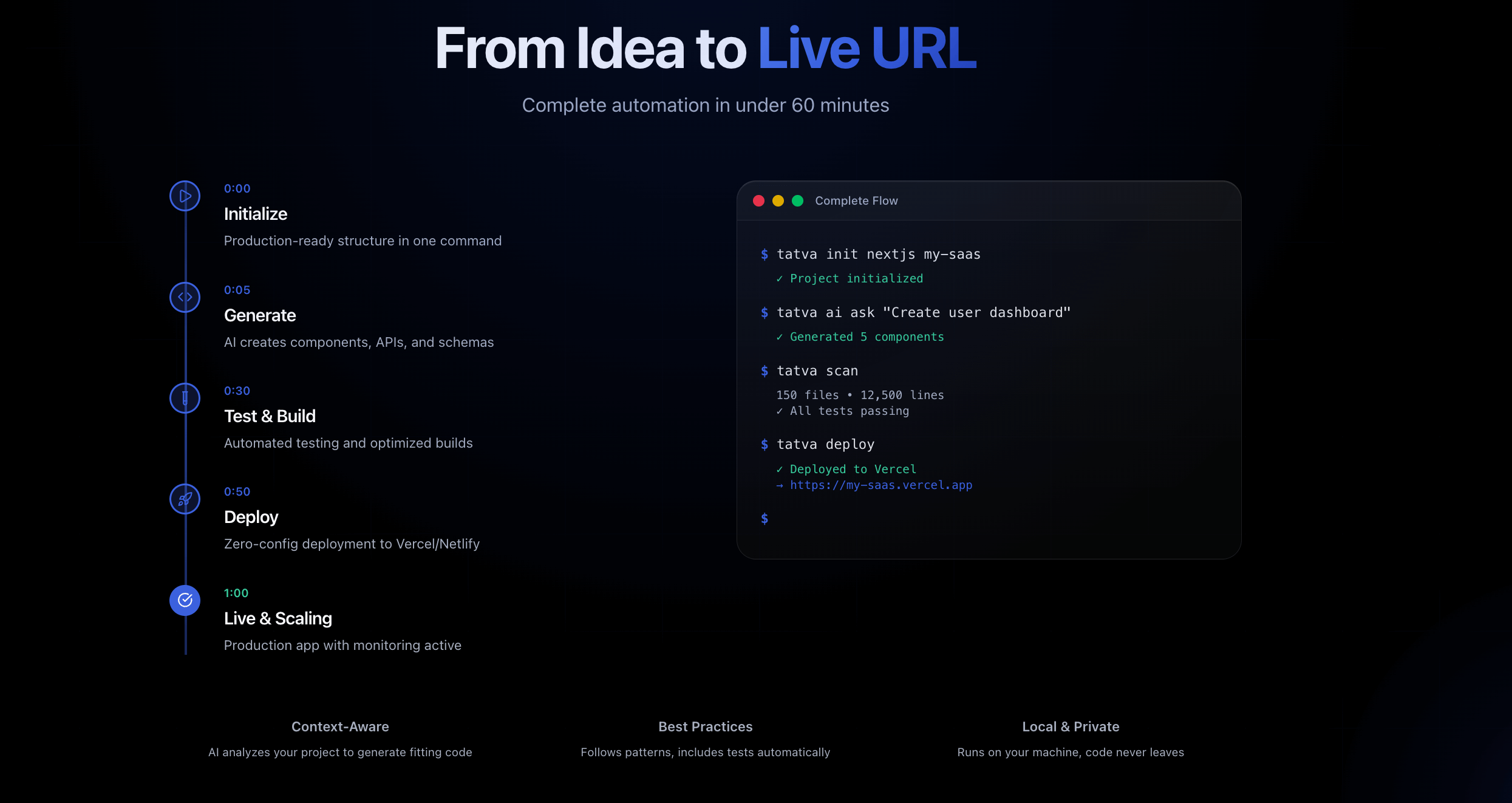Click the red terminal window dot
Image resolution: width=1512 pixels, height=803 pixels.
[758, 201]
